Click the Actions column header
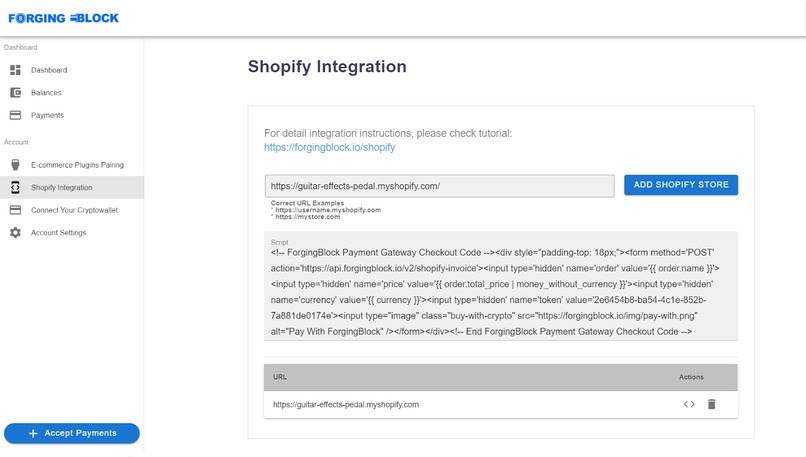This screenshot has height=457, width=806. pos(691,377)
